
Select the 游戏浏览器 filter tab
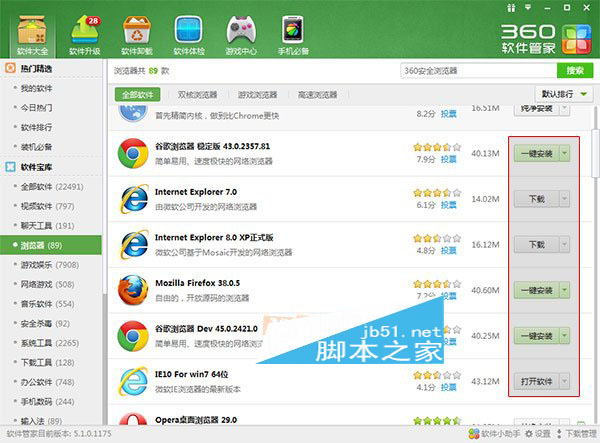[x=258, y=94]
